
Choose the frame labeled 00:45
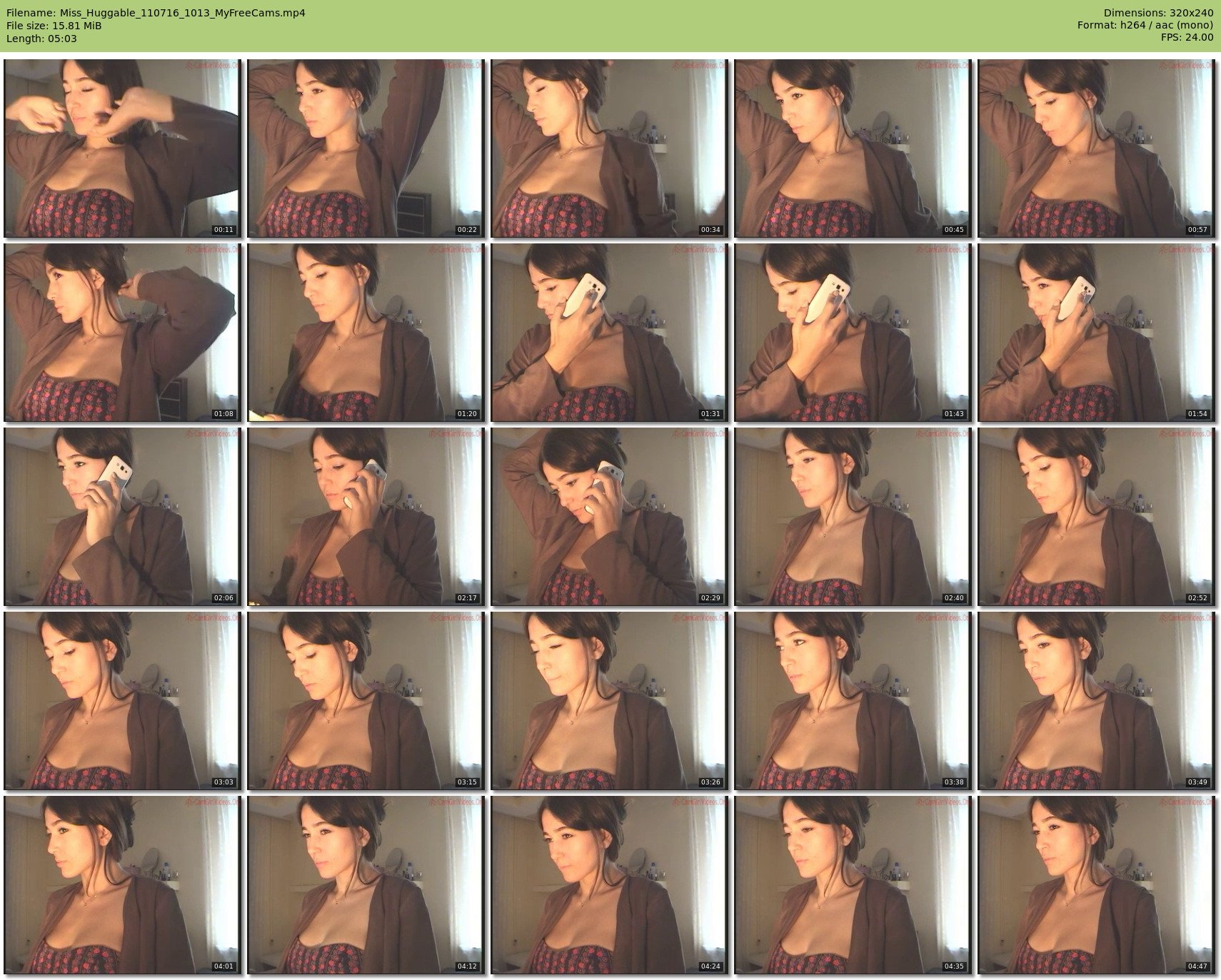pyautogui.click(x=853, y=148)
